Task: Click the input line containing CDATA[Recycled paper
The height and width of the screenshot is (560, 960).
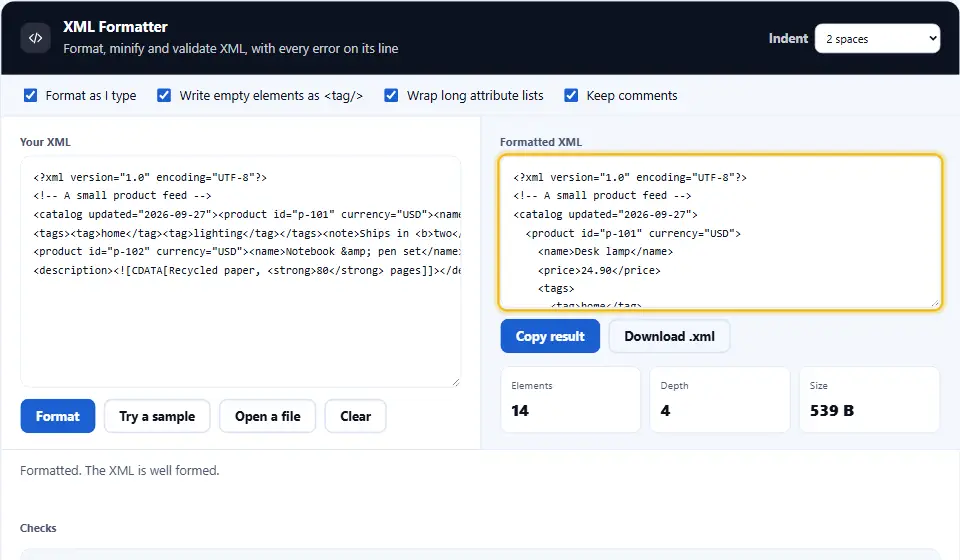Action: 247,270
